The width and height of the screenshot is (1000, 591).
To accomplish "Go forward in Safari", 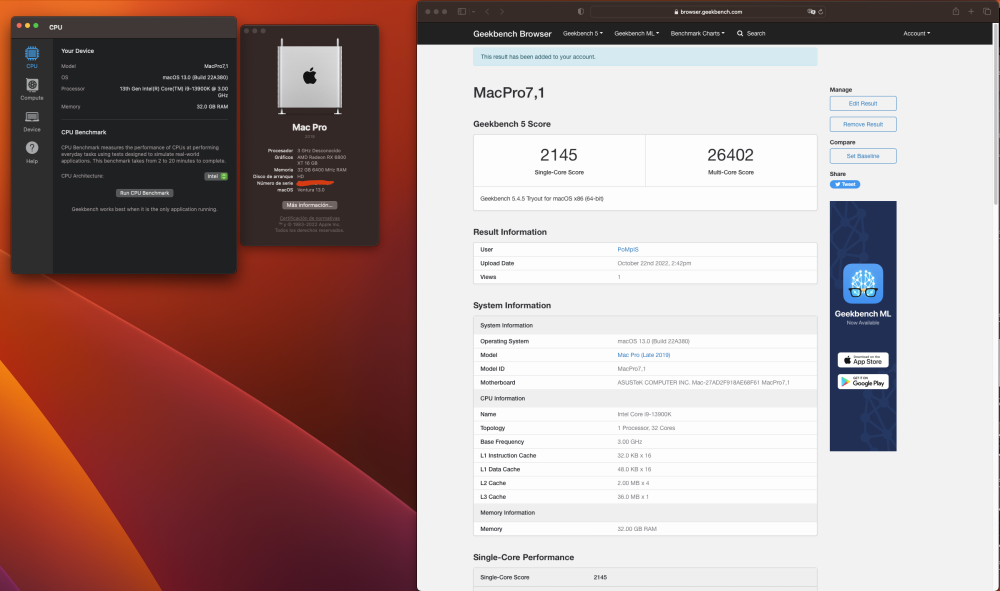I will click(x=502, y=11).
